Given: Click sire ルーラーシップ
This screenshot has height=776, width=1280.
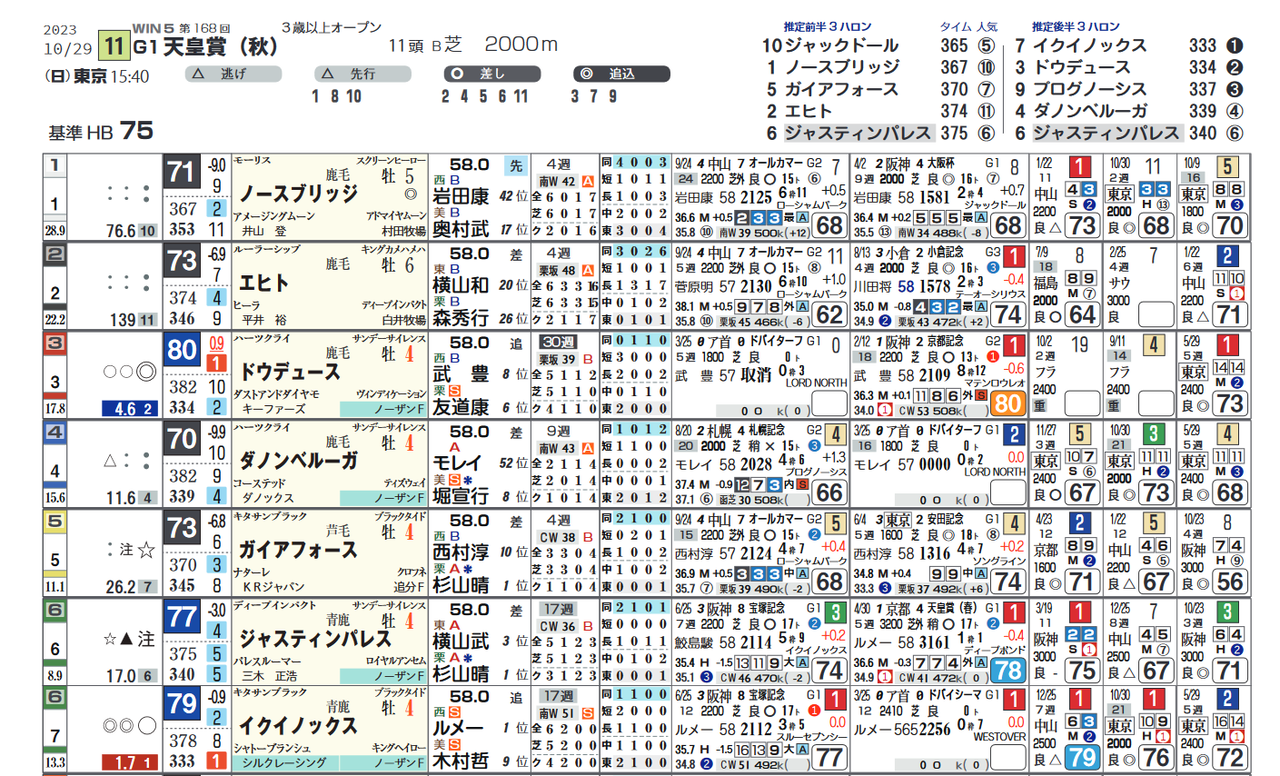Looking at the screenshot, I should click(x=263, y=250).
